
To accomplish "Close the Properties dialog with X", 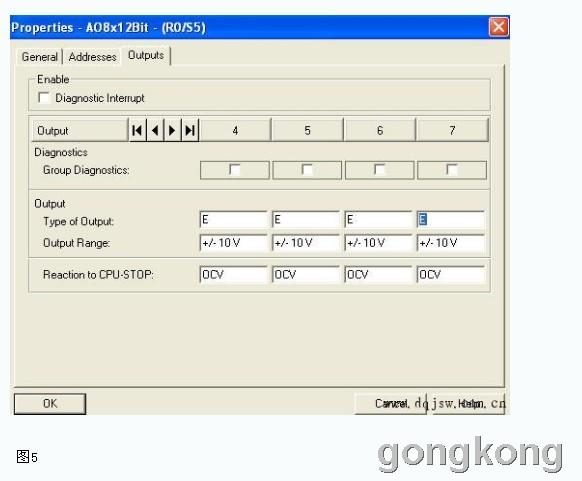I will click(x=498, y=27).
